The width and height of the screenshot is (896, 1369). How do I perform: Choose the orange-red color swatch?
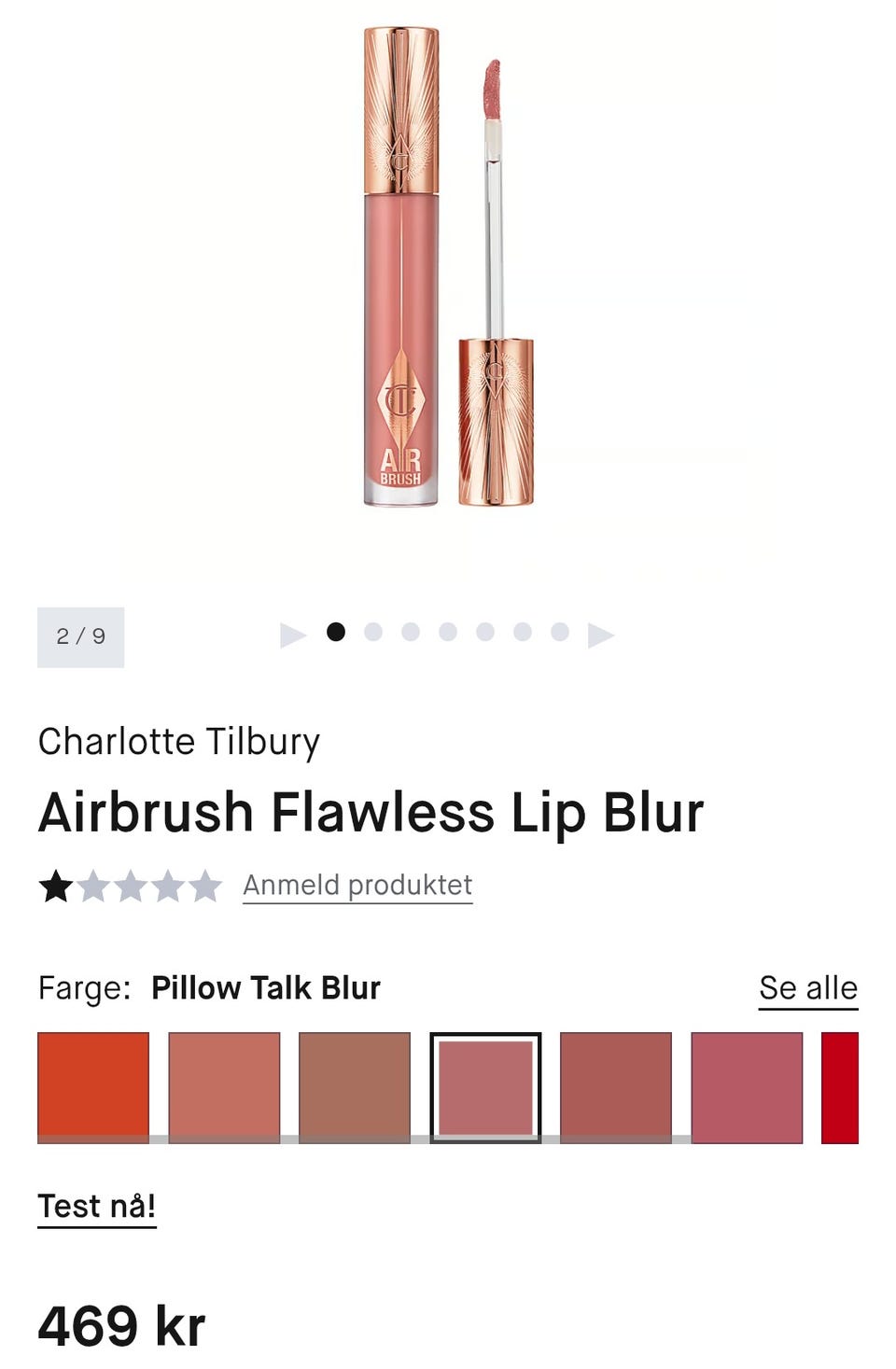(93, 1087)
